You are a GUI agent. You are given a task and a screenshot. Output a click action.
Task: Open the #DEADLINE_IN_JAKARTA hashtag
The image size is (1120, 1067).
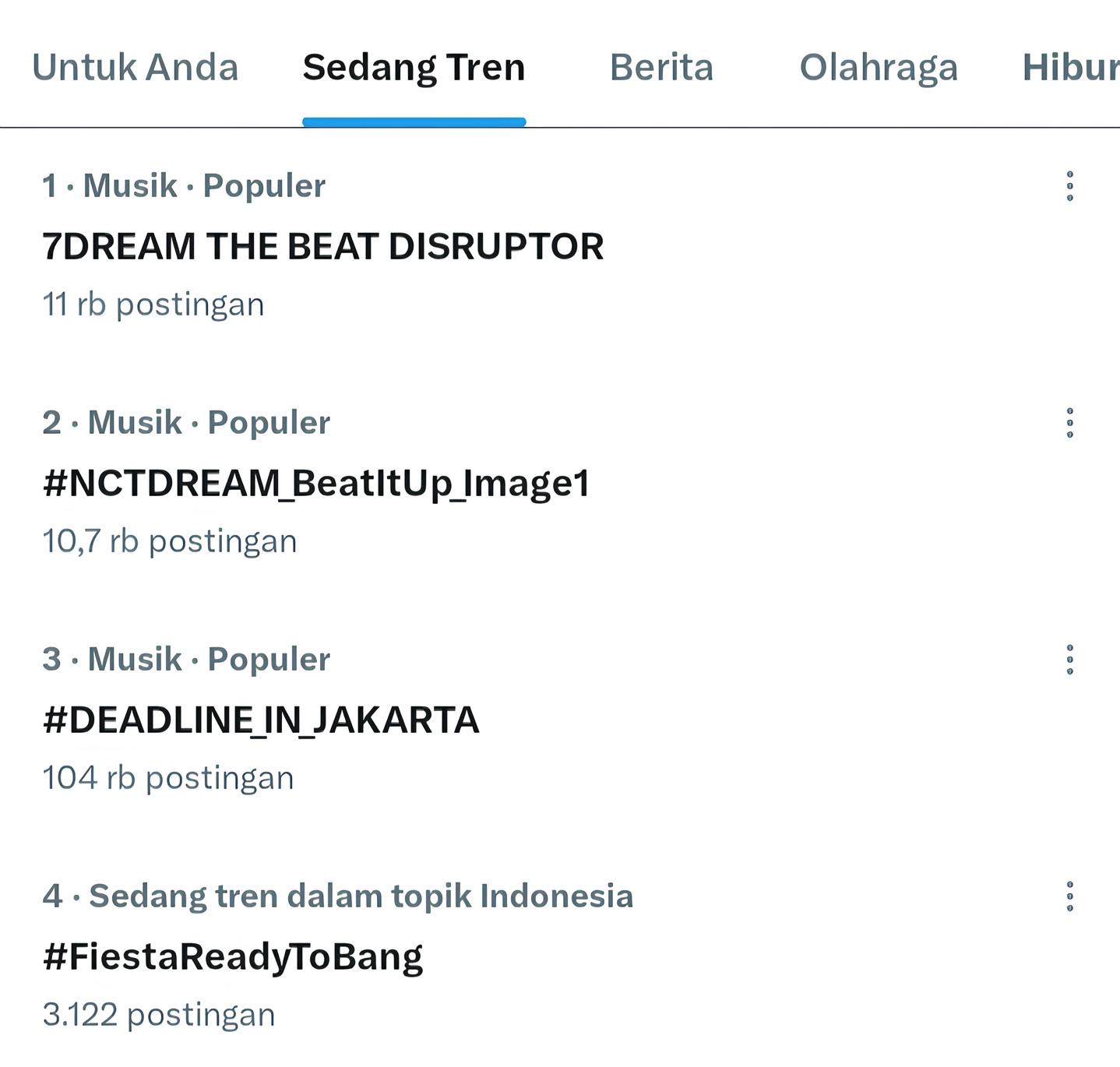tap(261, 720)
